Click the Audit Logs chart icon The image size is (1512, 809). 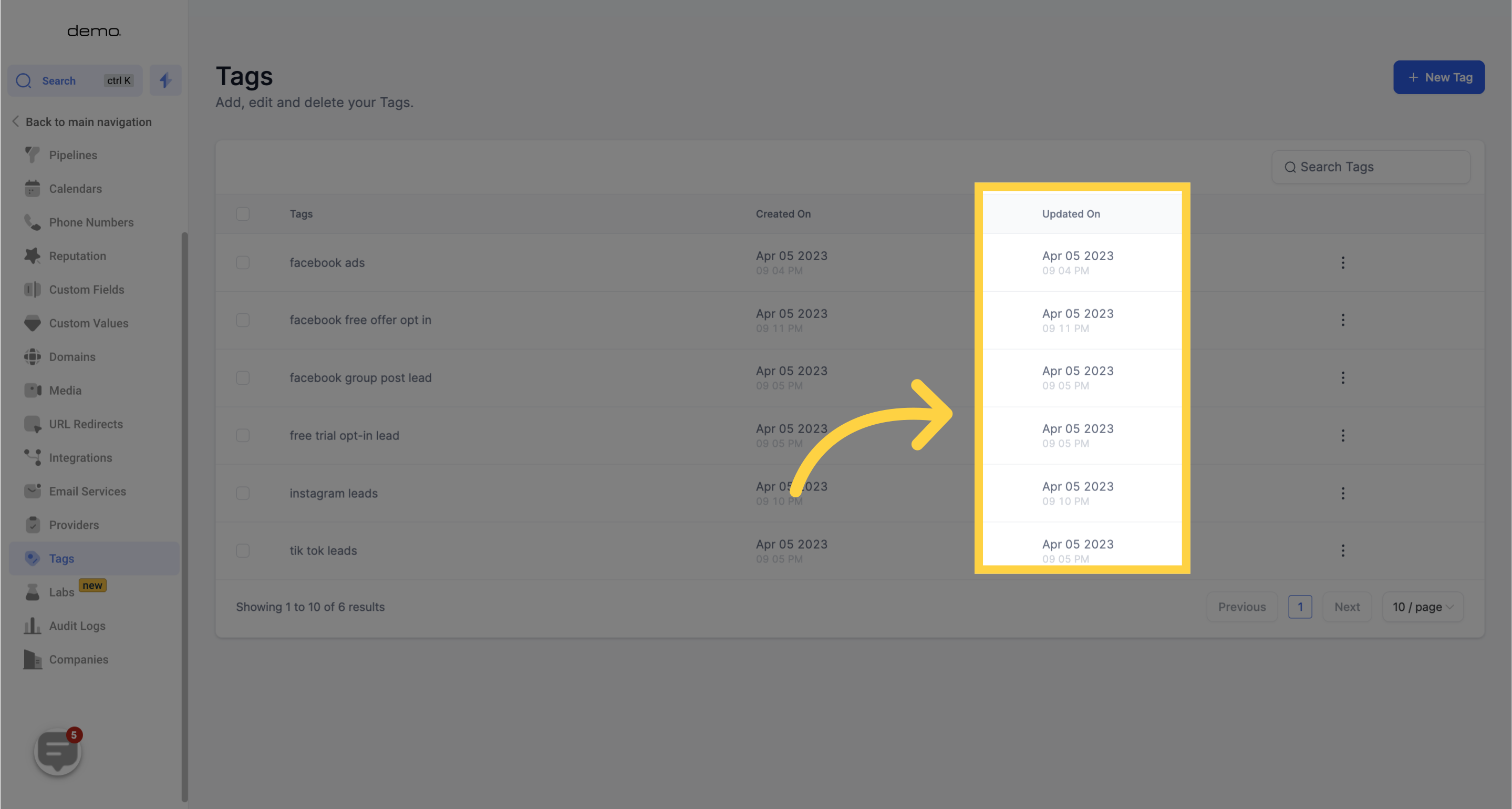tap(32, 626)
